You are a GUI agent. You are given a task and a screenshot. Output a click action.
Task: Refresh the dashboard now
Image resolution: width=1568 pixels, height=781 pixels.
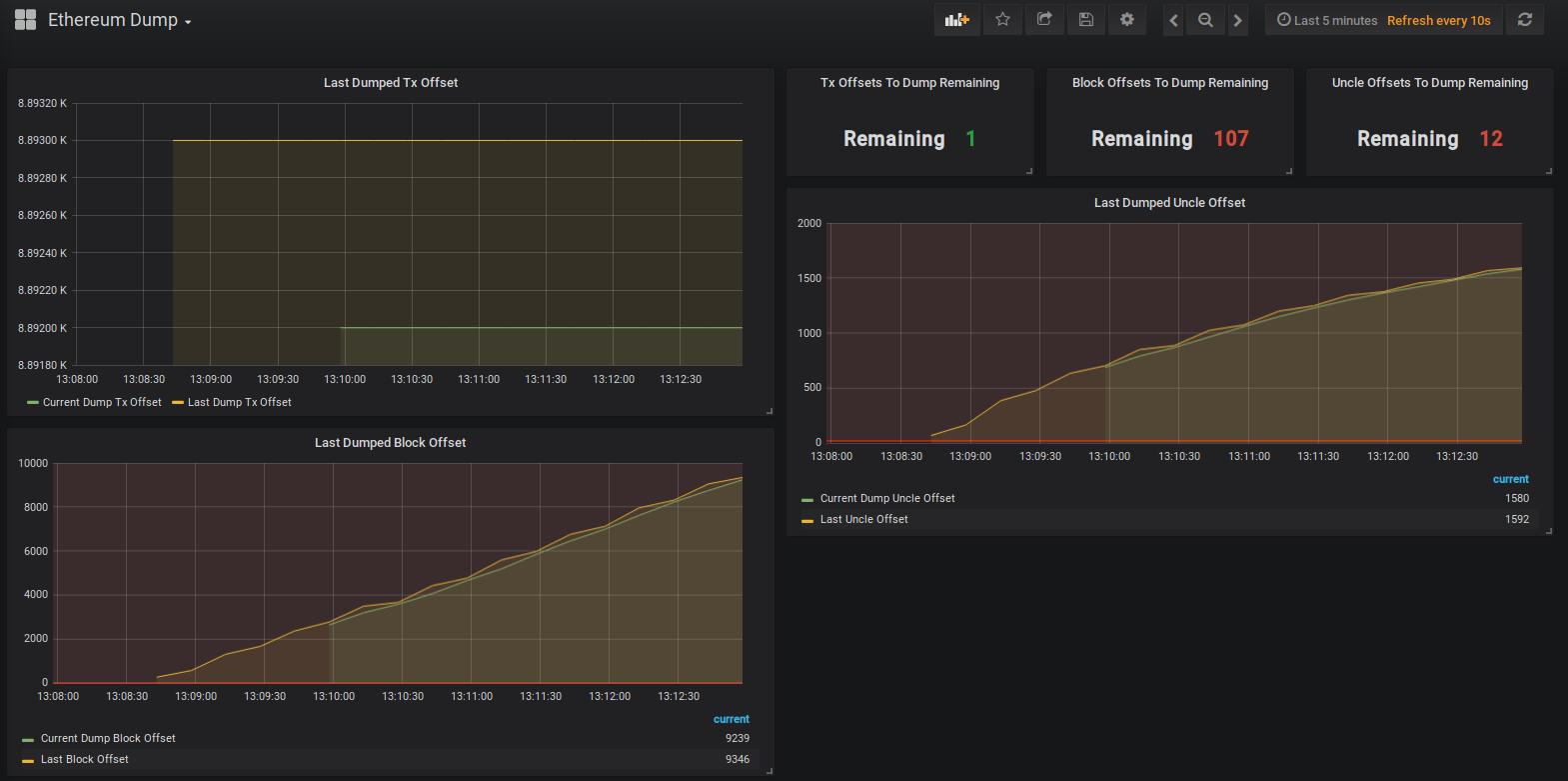coord(1525,19)
